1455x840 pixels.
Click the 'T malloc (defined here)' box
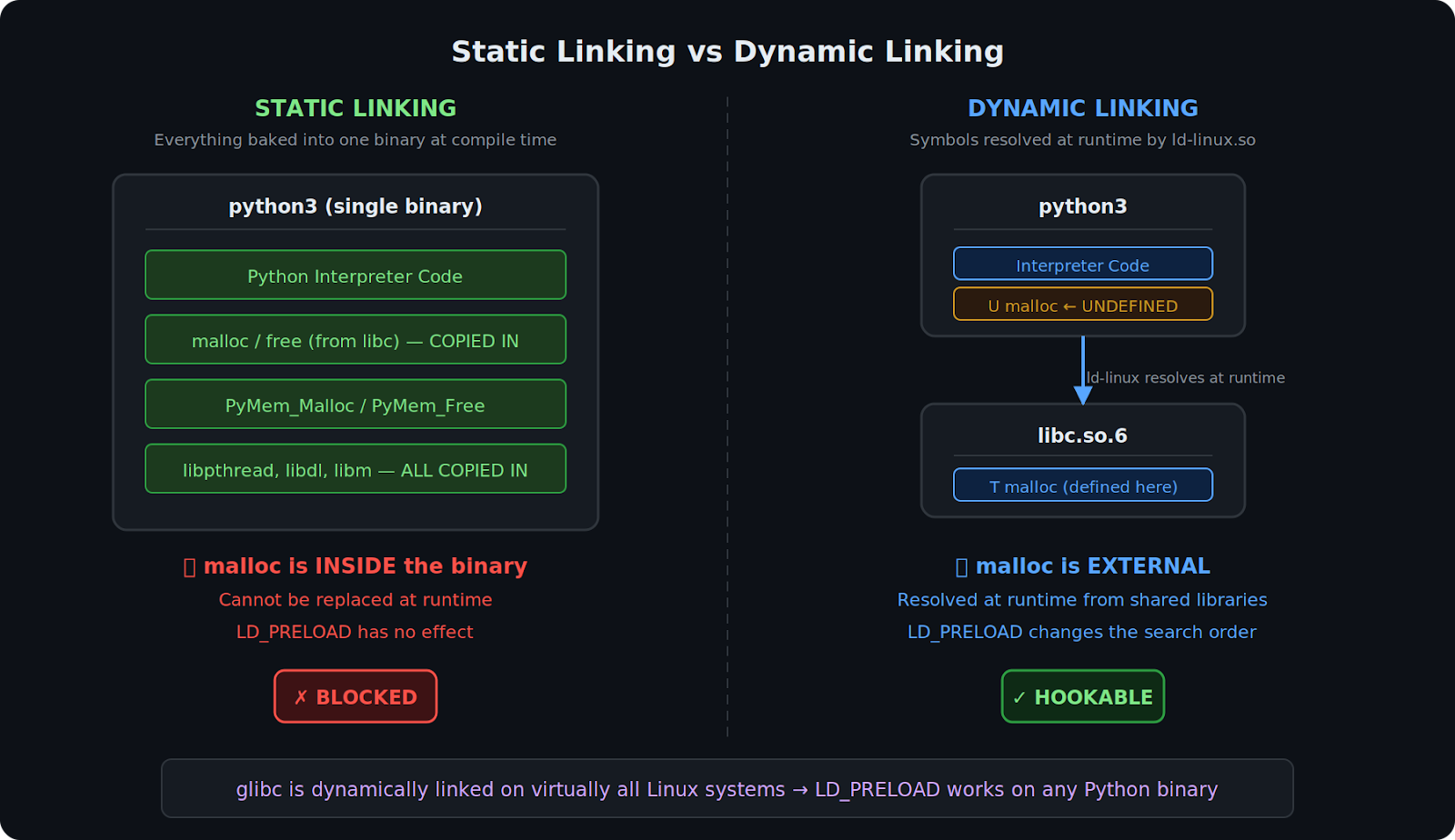(1082, 485)
